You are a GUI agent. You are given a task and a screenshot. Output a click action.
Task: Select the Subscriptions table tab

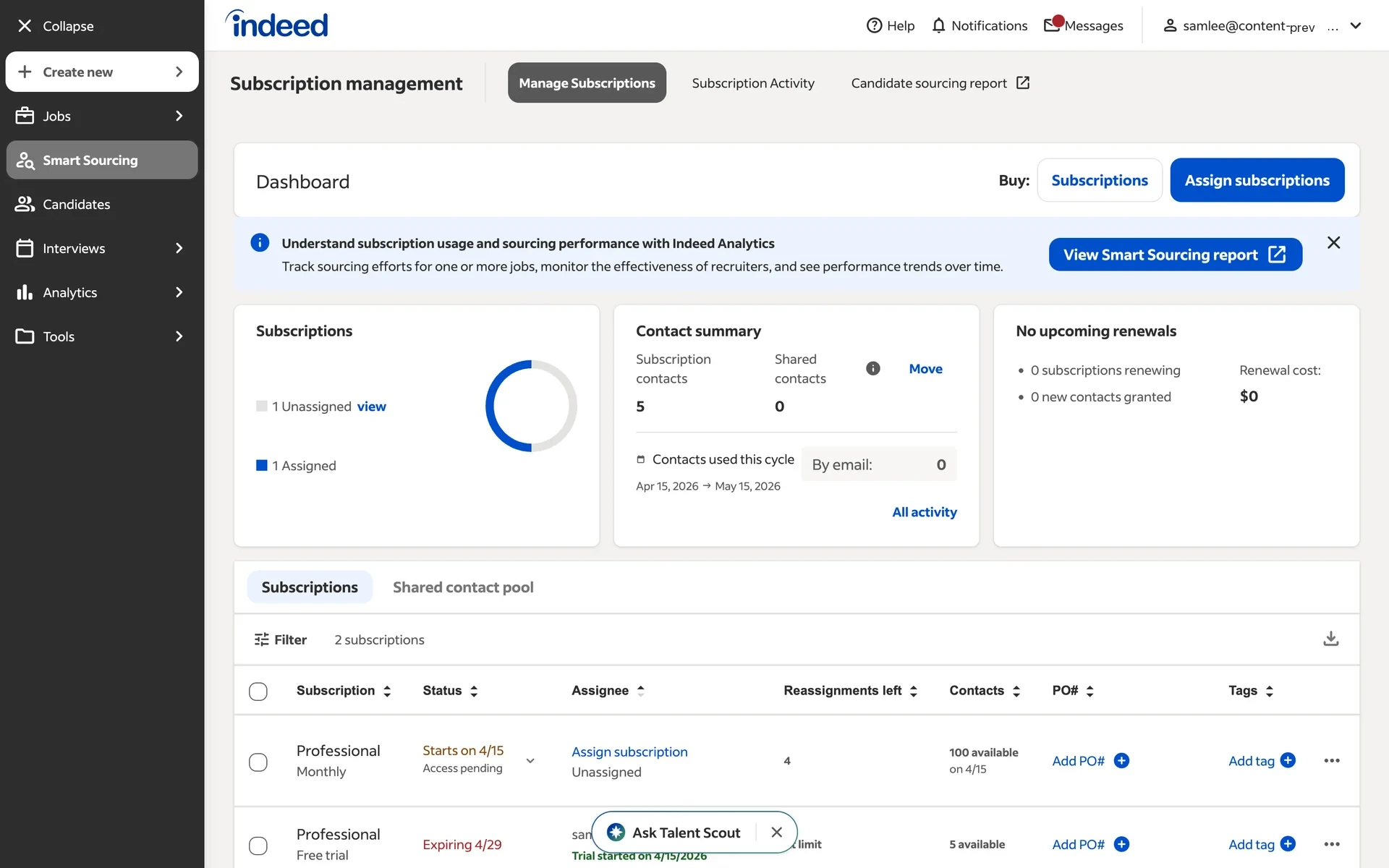pyautogui.click(x=310, y=587)
